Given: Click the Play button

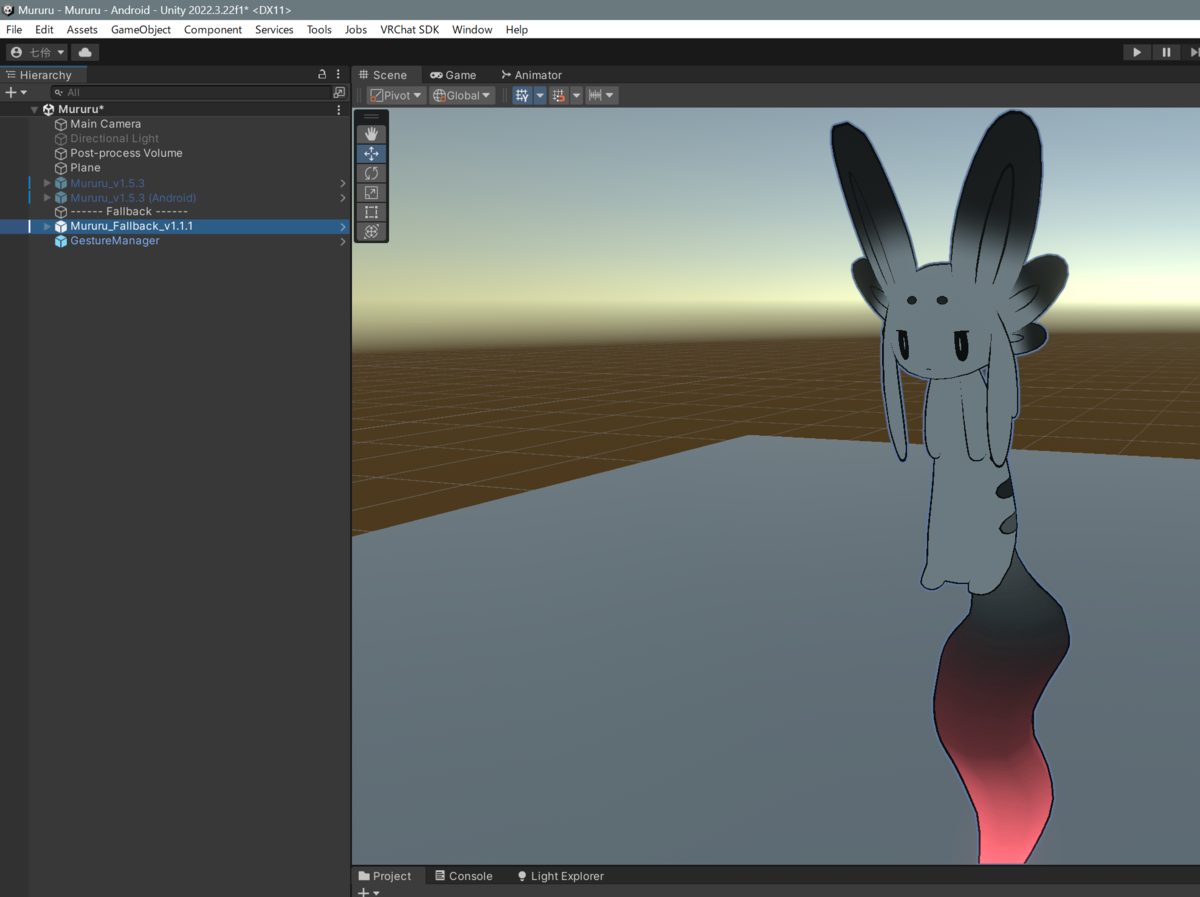Looking at the screenshot, I should tap(1137, 52).
